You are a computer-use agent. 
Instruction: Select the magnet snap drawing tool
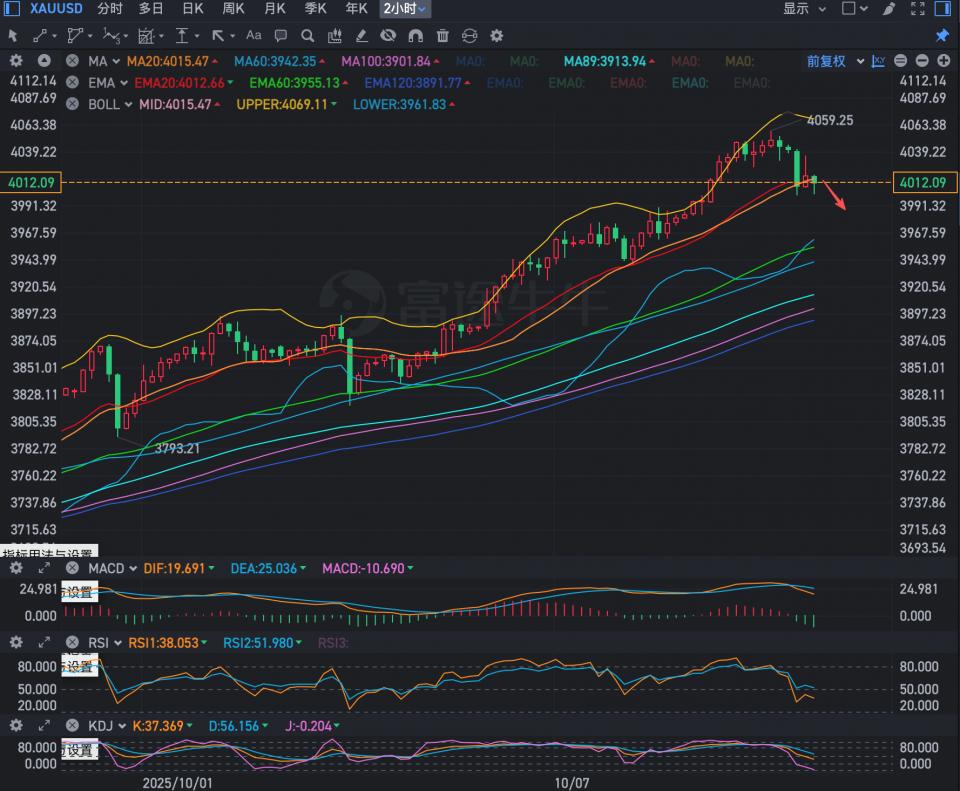click(415, 36)
